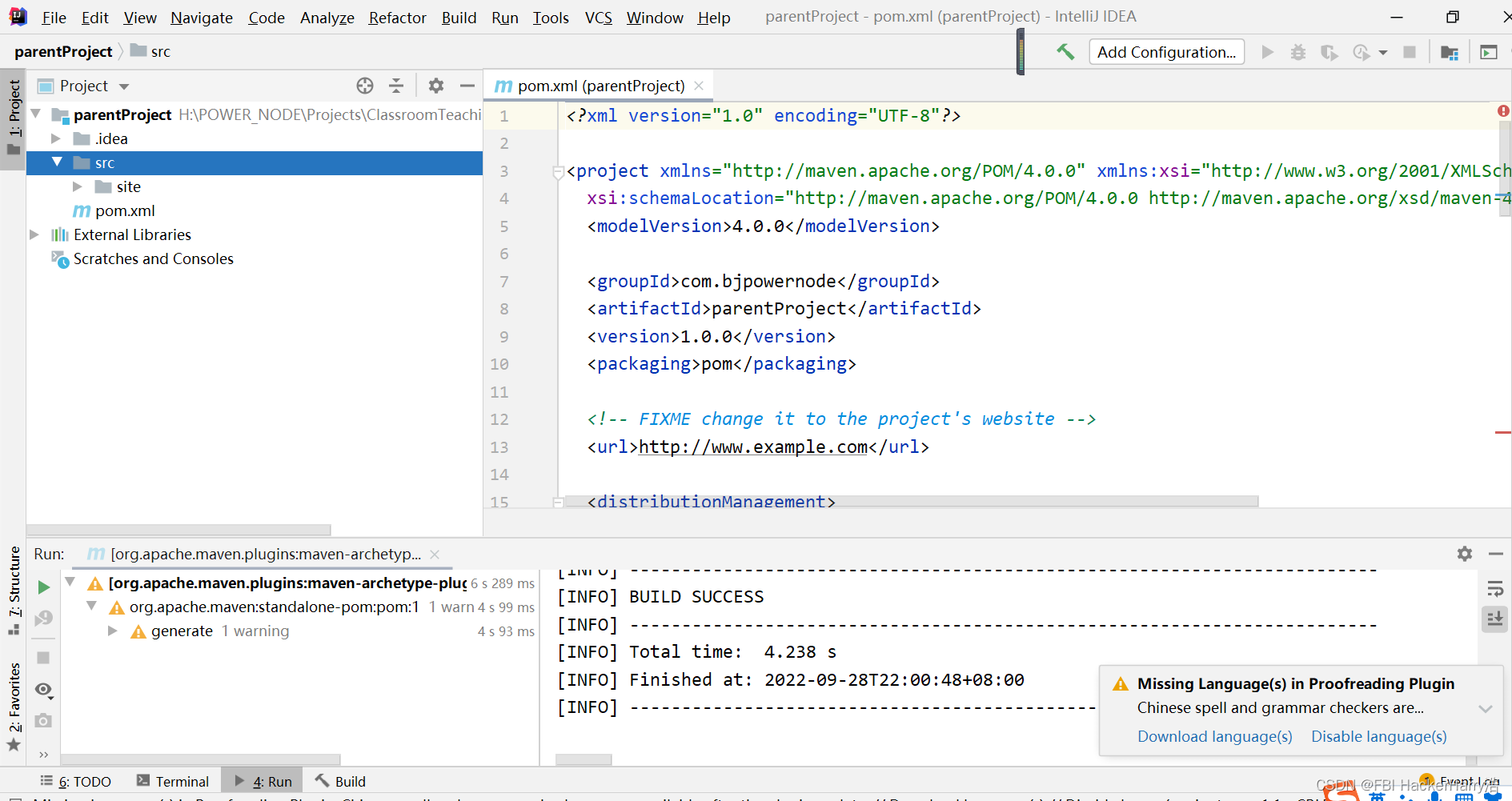This screenshot has height=801, width=1512.
Task: Toggle the 7: Structure side tool window
Action: (x=14, y=591)
